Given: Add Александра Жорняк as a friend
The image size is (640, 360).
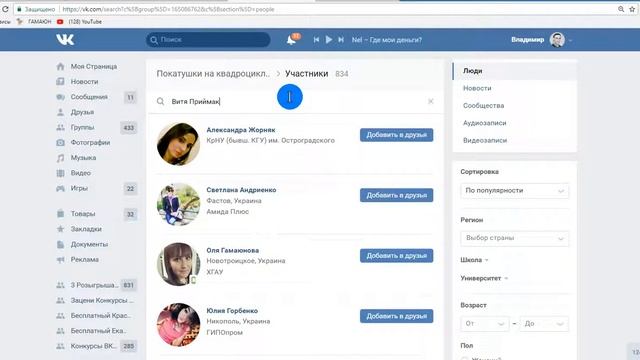Looking at the screenshot, I should 396,135.
